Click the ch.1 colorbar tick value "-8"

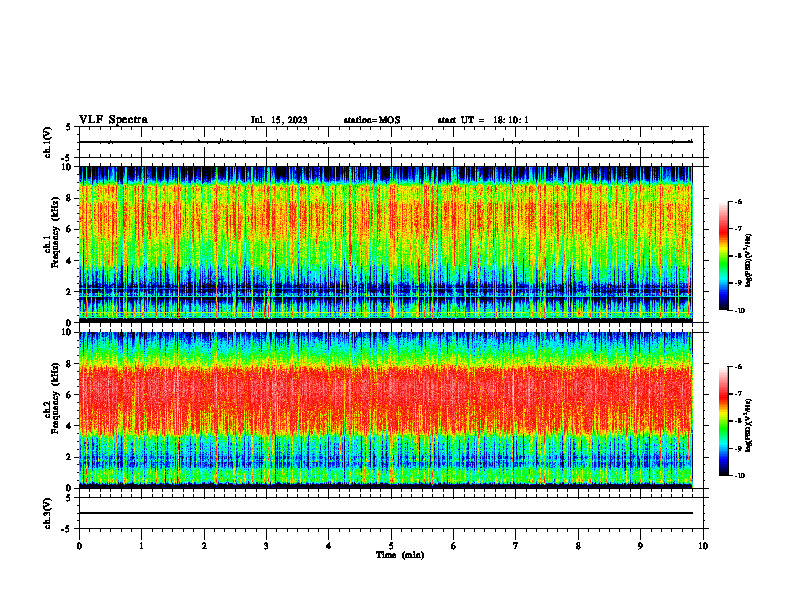pos(738,256)
